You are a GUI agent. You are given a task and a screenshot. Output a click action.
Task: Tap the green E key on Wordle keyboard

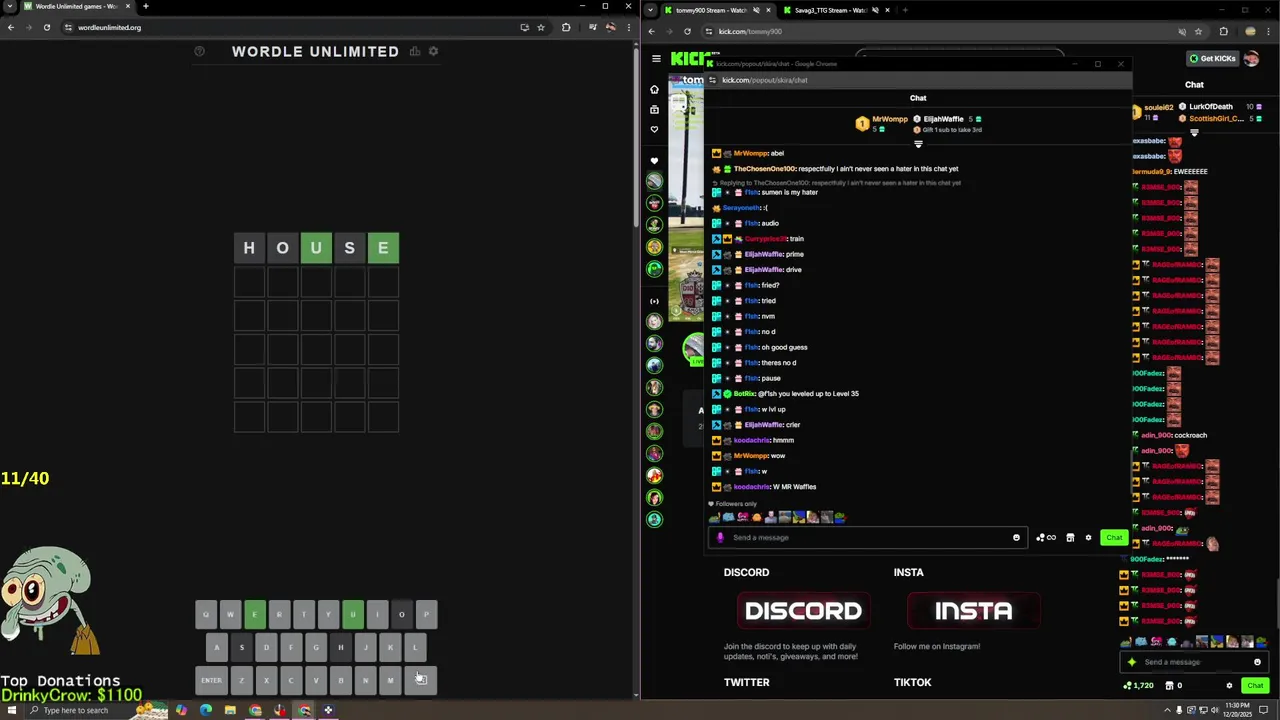pyautogui.click(x=255, y=614)
